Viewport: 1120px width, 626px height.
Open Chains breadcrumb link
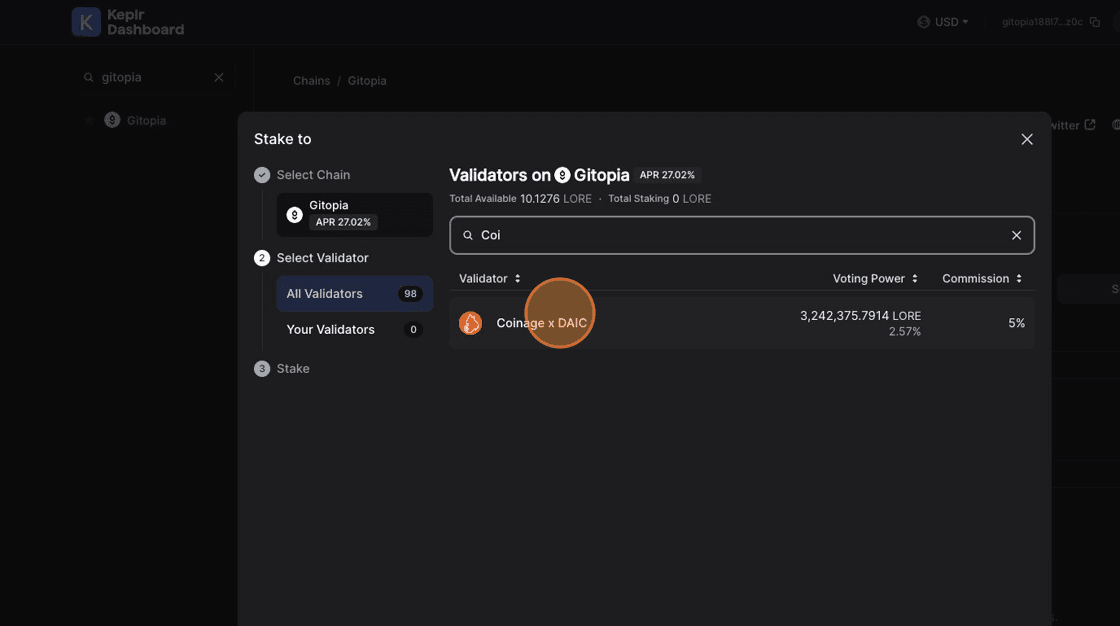(x=311, y=81)
